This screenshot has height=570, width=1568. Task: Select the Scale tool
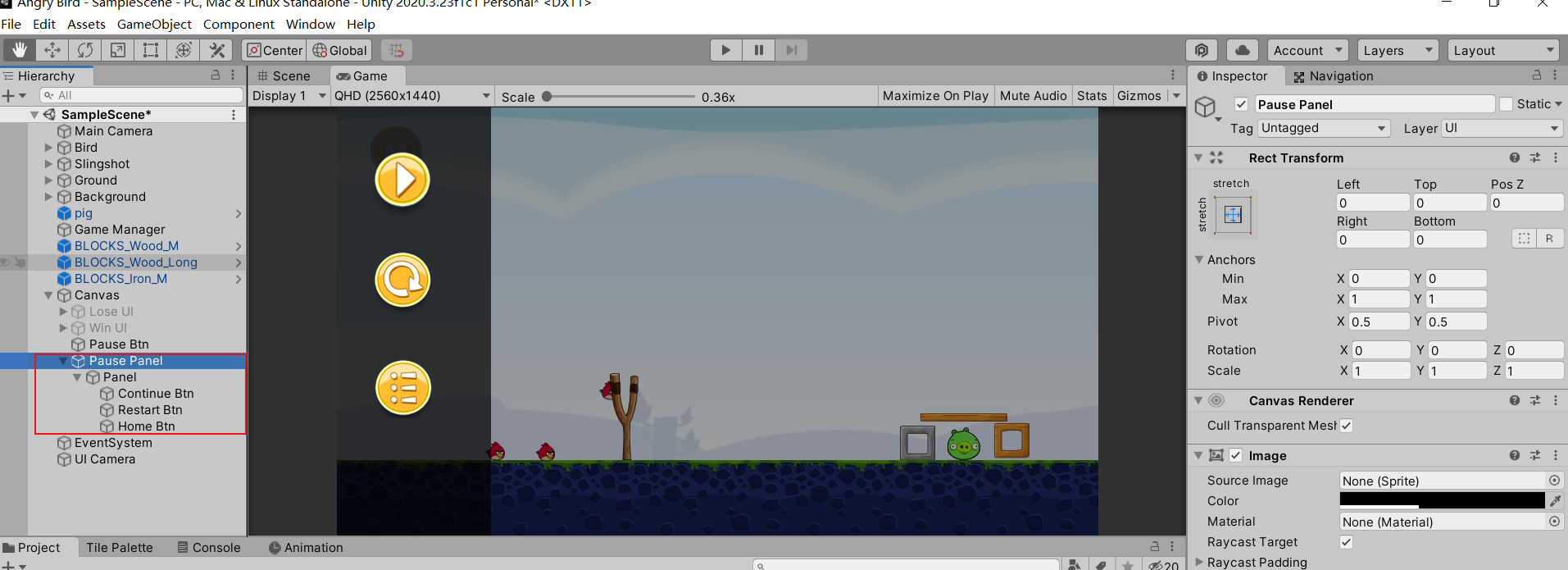(x=118, y=50)
